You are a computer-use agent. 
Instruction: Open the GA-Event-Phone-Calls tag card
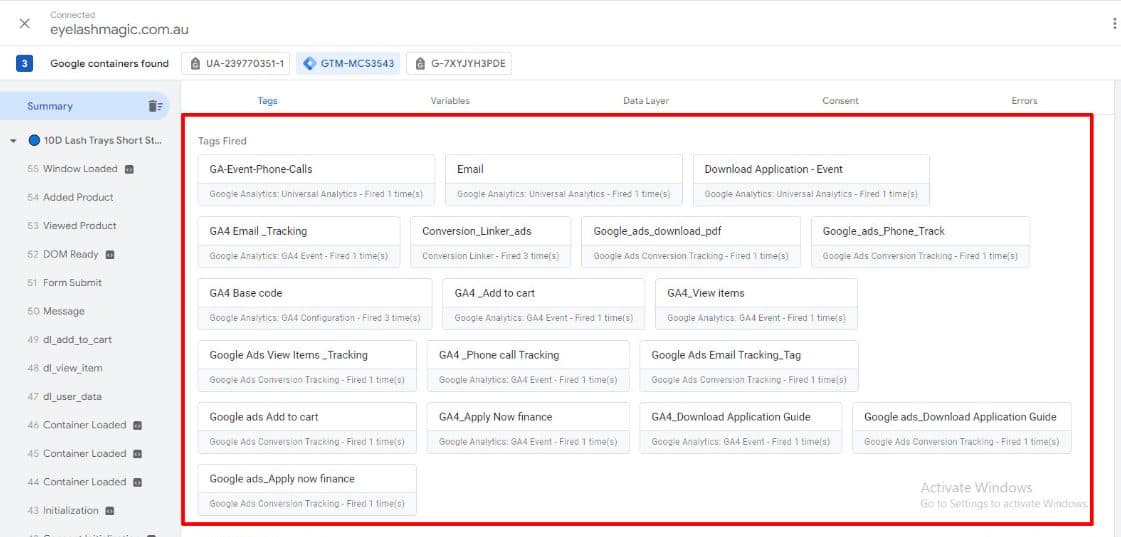point(316,180)
